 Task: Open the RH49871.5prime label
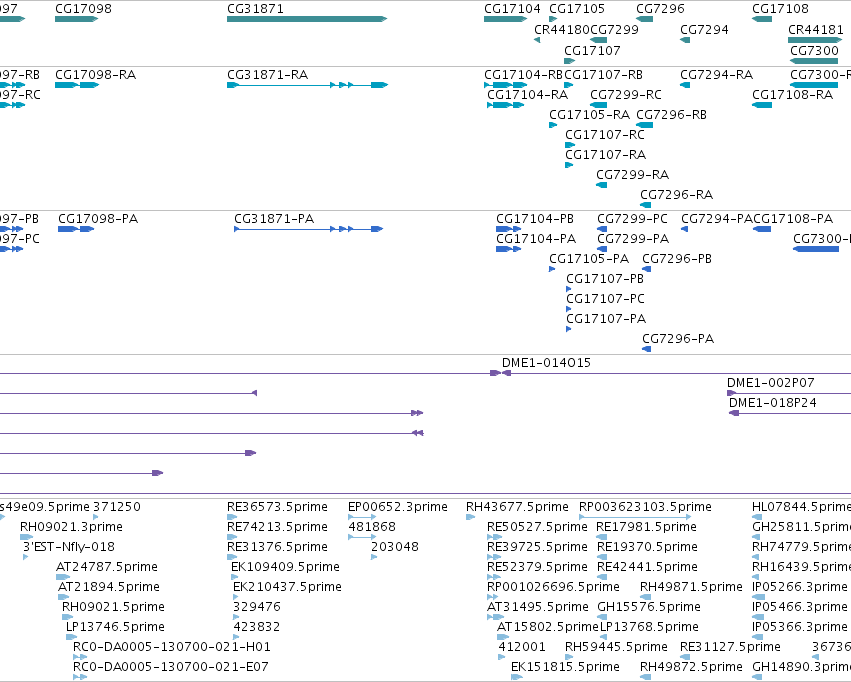coord(691,587)
